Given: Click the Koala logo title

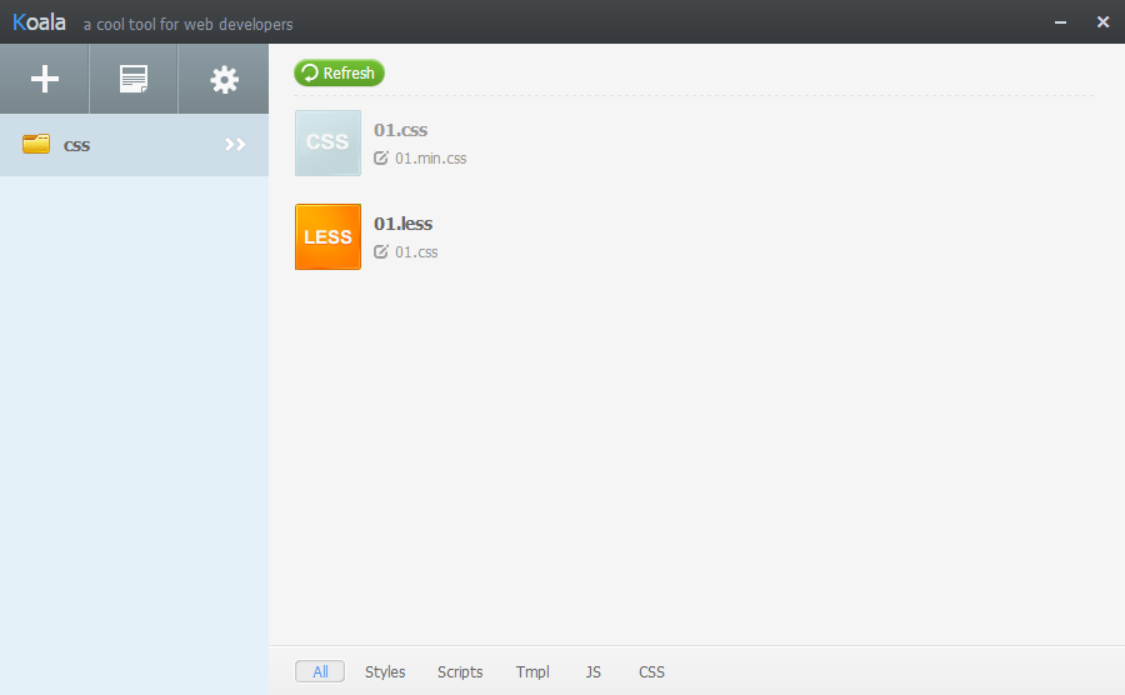Looking at the screenshot, I should [39, 22].
